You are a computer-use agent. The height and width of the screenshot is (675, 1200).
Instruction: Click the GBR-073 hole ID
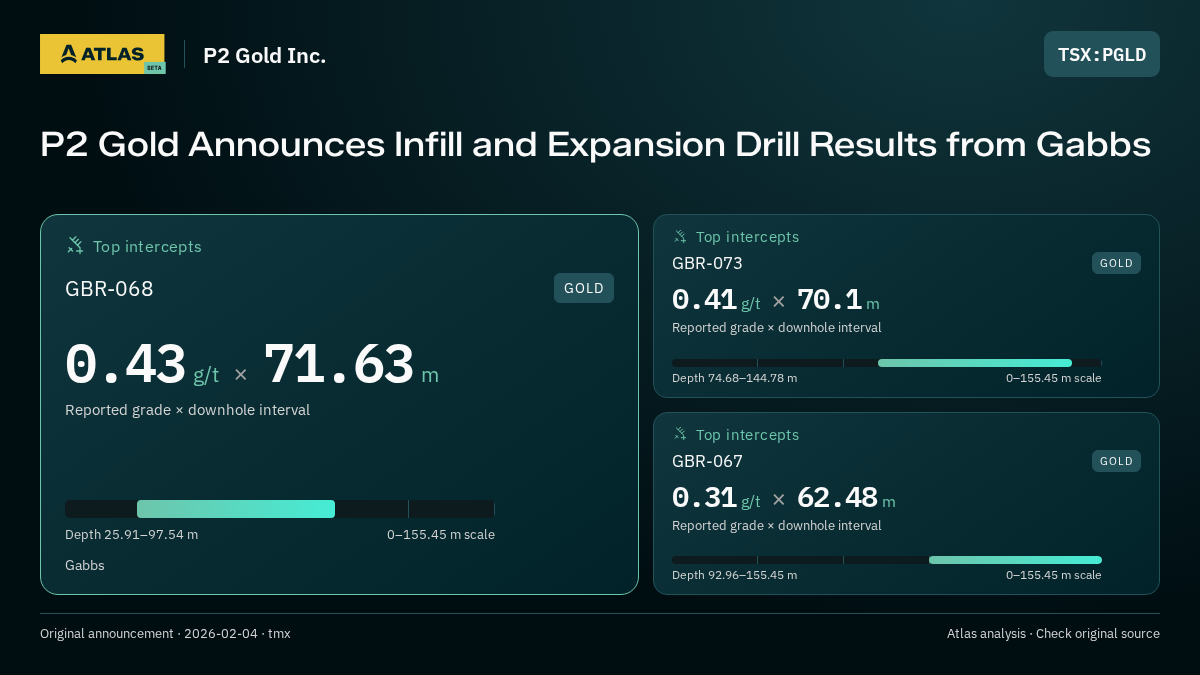coord(707,264)
